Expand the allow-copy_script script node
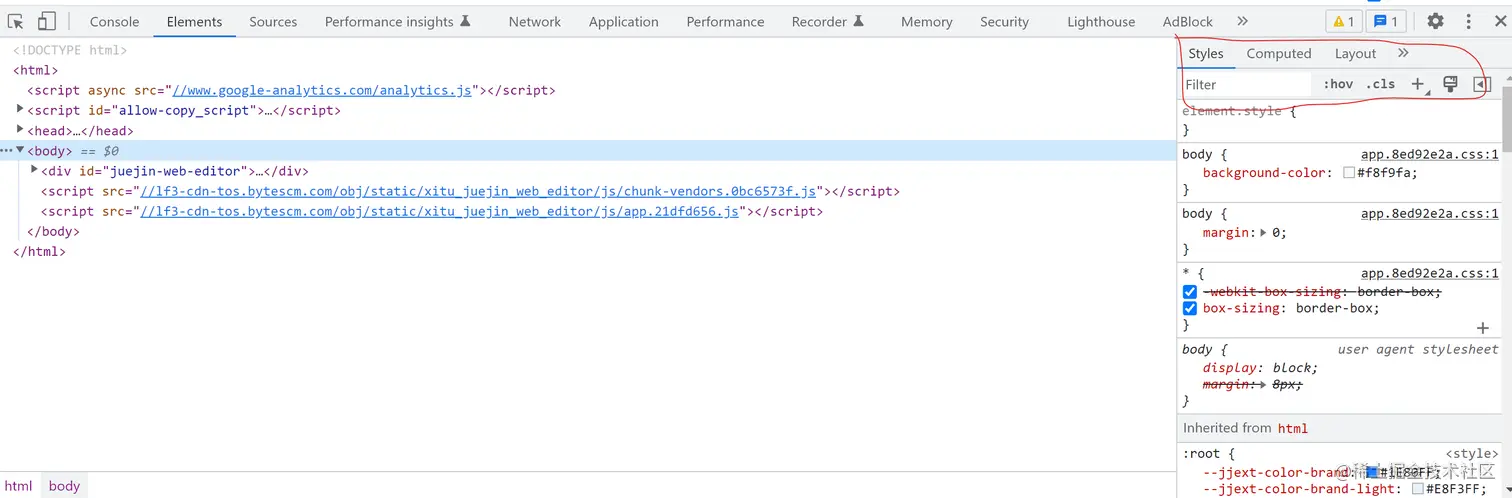This screenshot has width=1512, height=498. pyautogui.click(x=21, y=109)
